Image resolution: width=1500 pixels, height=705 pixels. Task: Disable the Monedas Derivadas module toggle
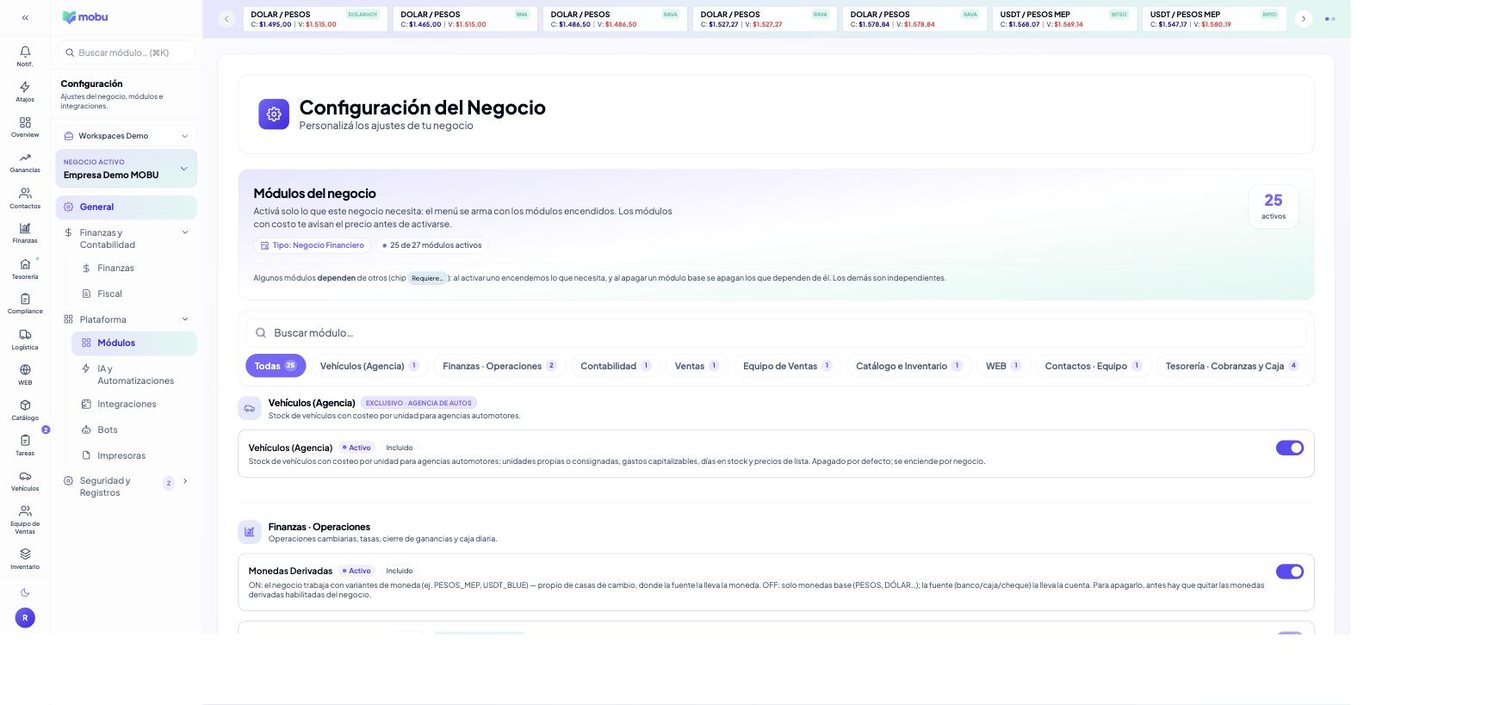(x=1290, y=572)
